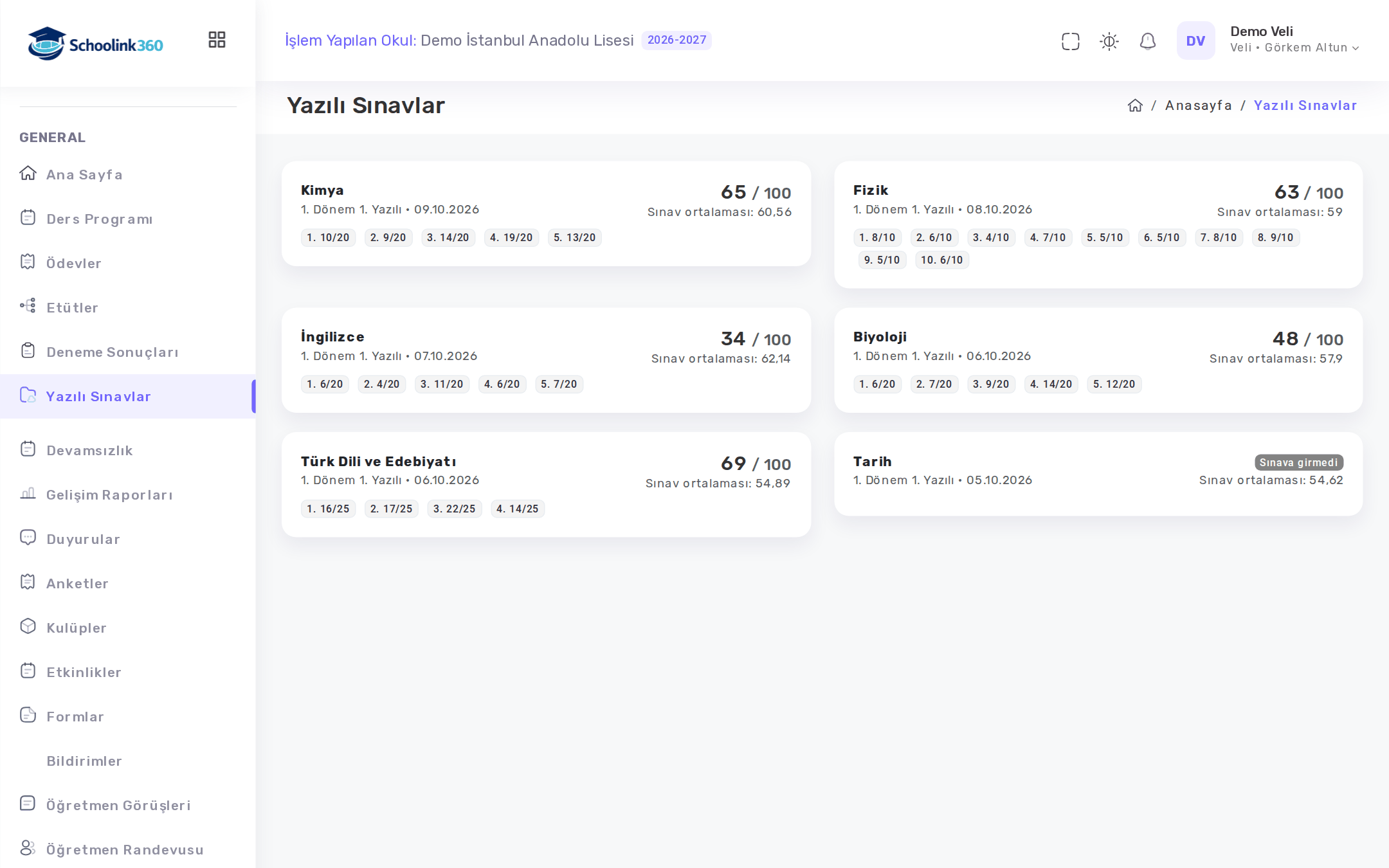Select the 2026-2027 academic year badge

tap(676, 40)
